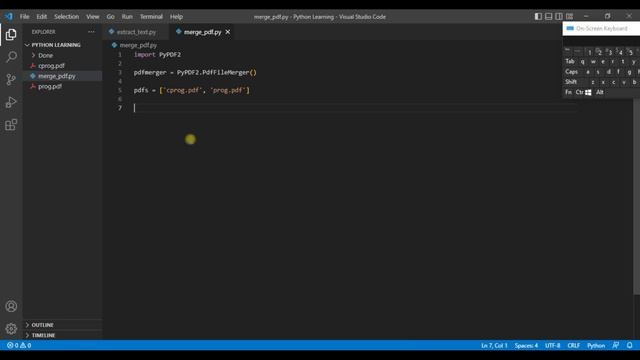Click the Spaces: 4 indentation setting
640x360 pixels.
(526, 345)
